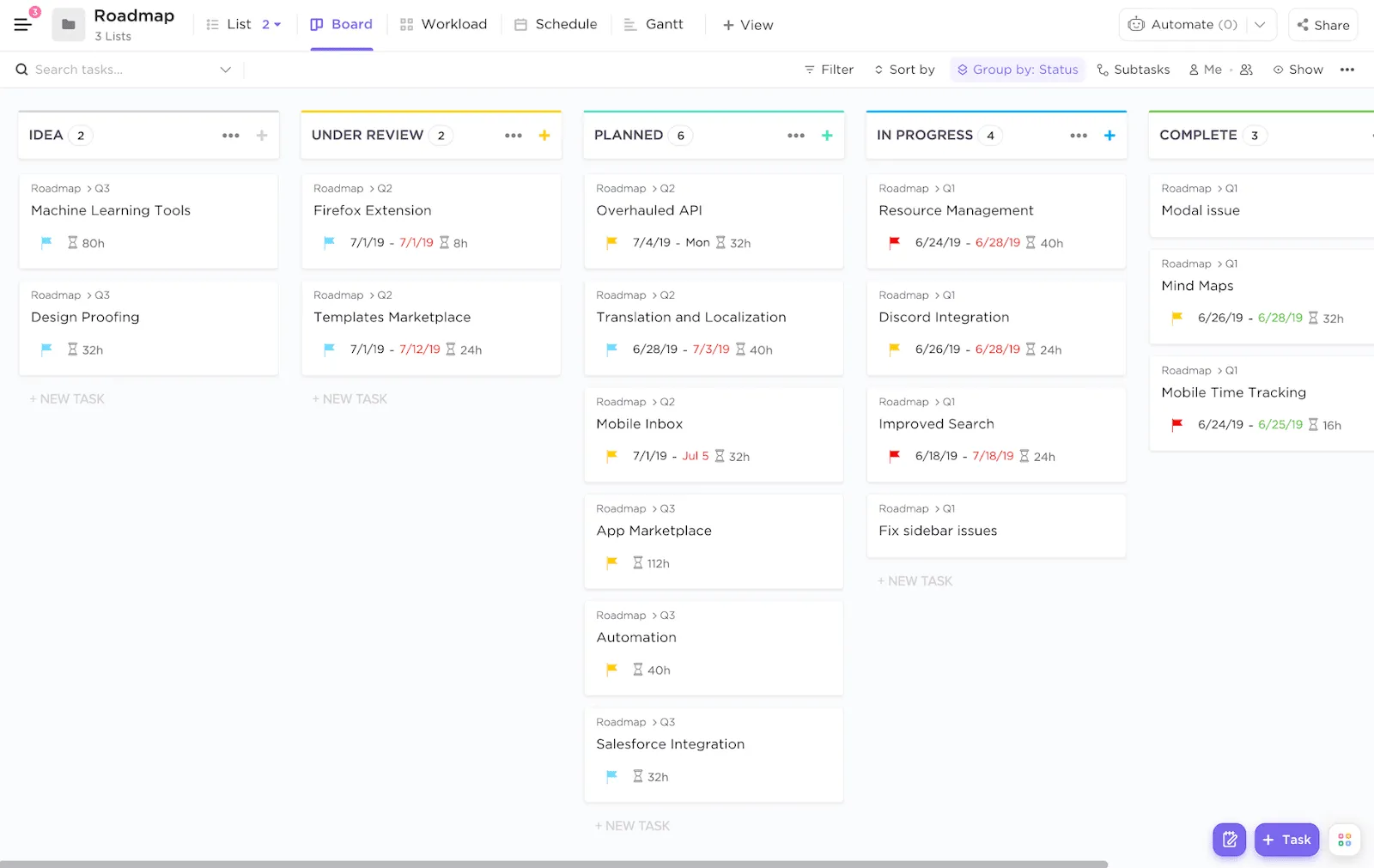Click the time estimate hourglass on Automation
This screenshot has height=868, width=1374.
click(x=637, y=670)
